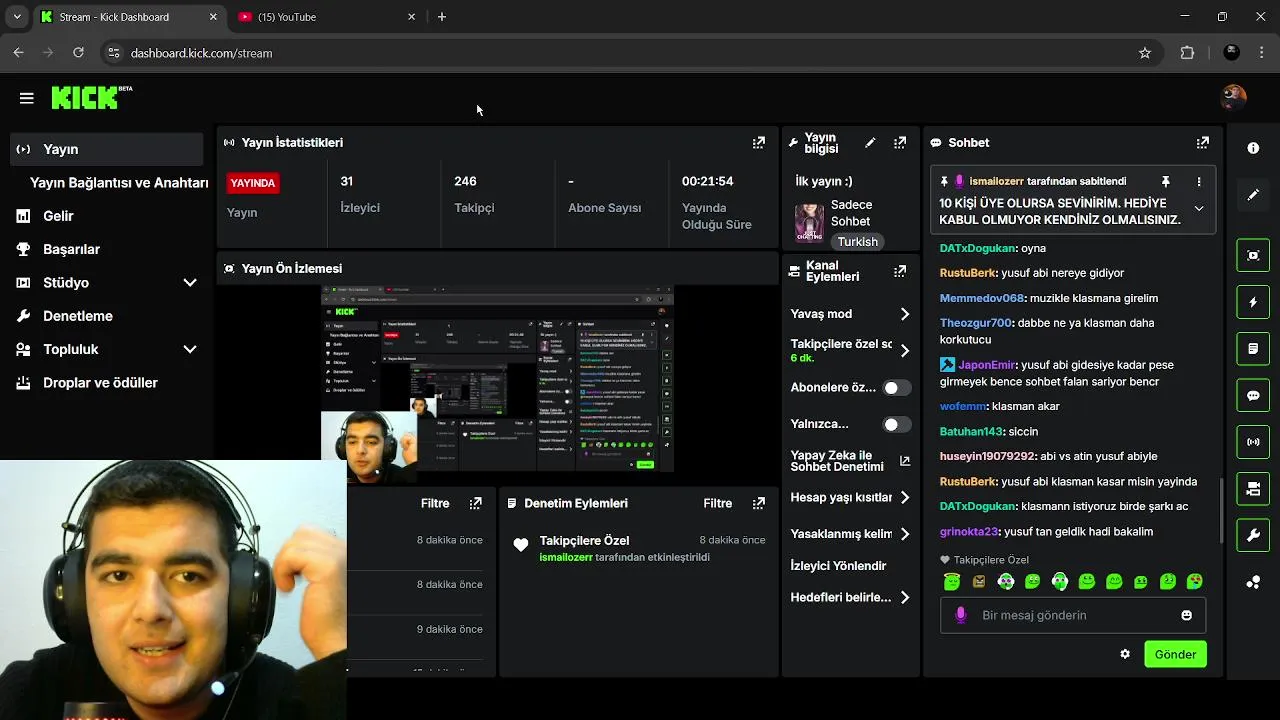The height and width of the screenshot is (720, 1280).
Task: Open the user profile avatar menu
Action: click(x=1233, y=97)
